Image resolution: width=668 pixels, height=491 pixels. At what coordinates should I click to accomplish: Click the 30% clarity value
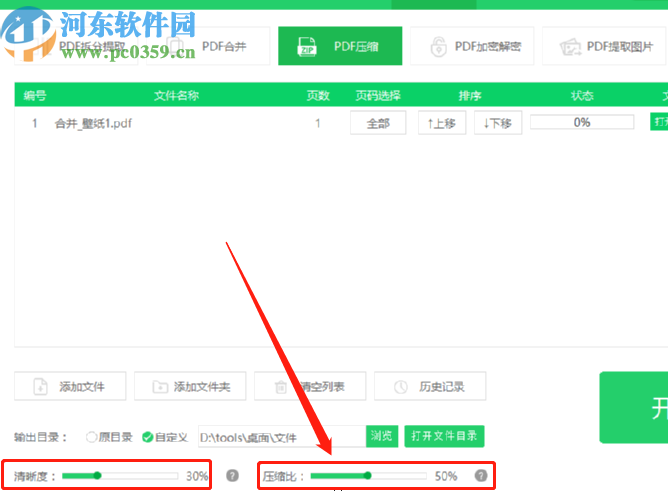(x=197, y=476)
